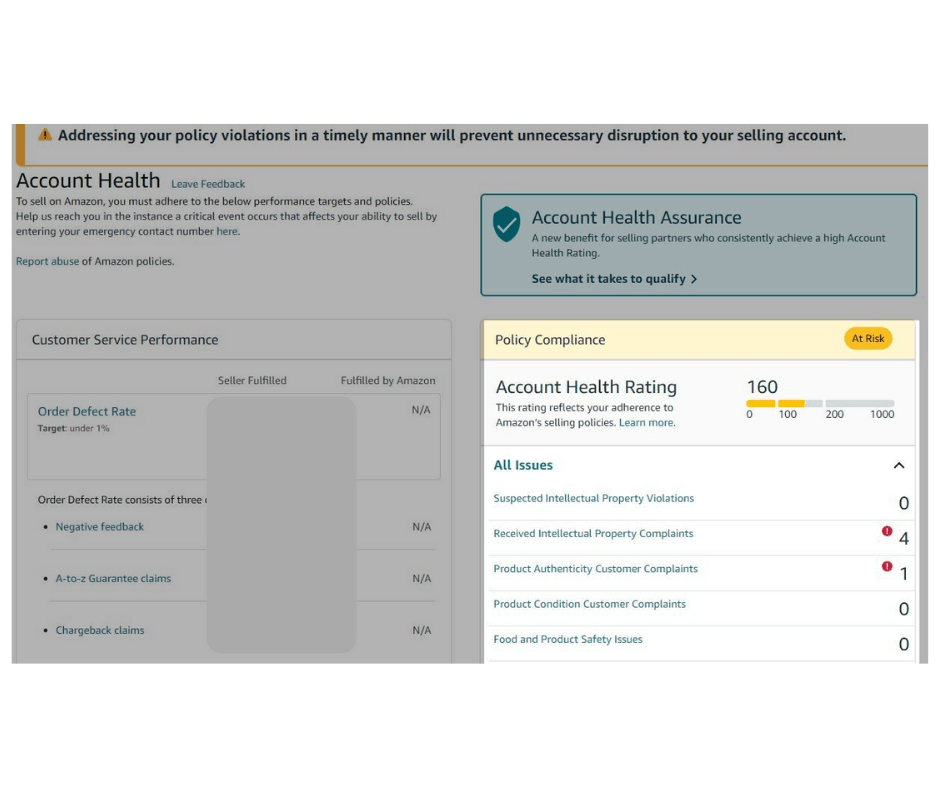Screen dimensions: 940x788
Task: Open Food and Product Safety Issues
Action: pos(568,640)
